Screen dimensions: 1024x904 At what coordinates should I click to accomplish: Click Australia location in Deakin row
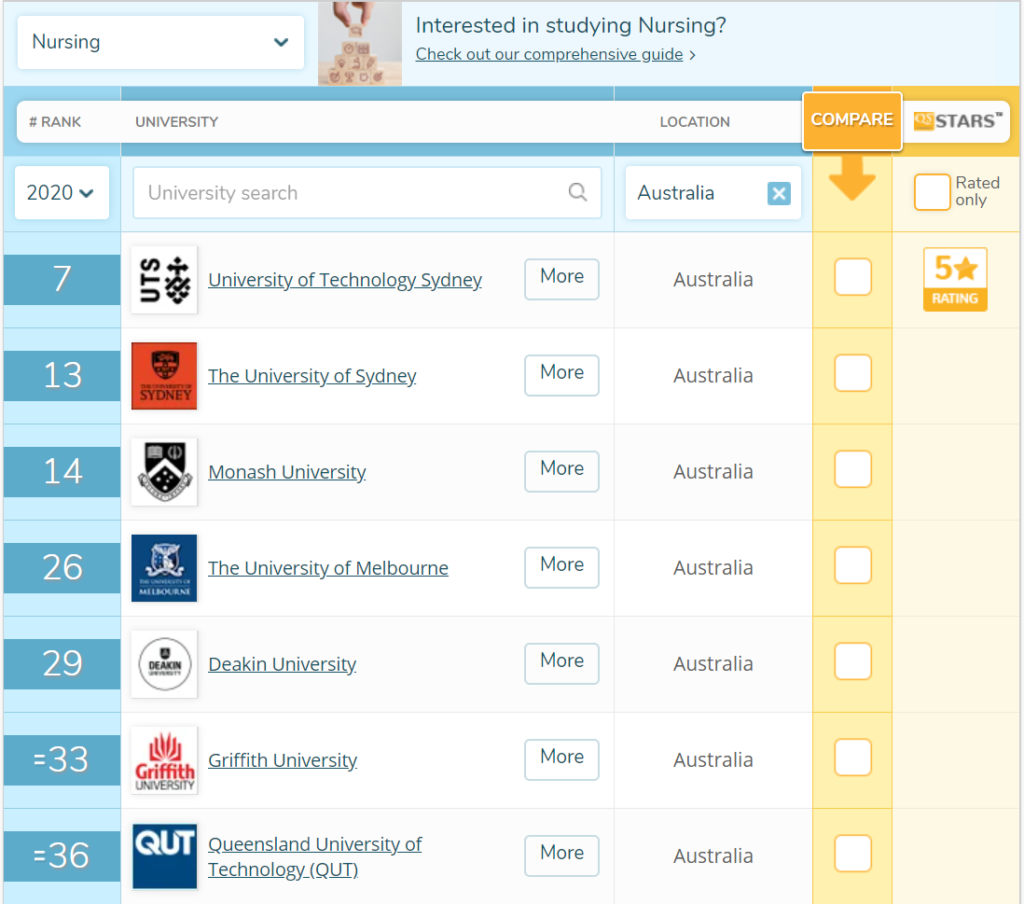point(713,664)
